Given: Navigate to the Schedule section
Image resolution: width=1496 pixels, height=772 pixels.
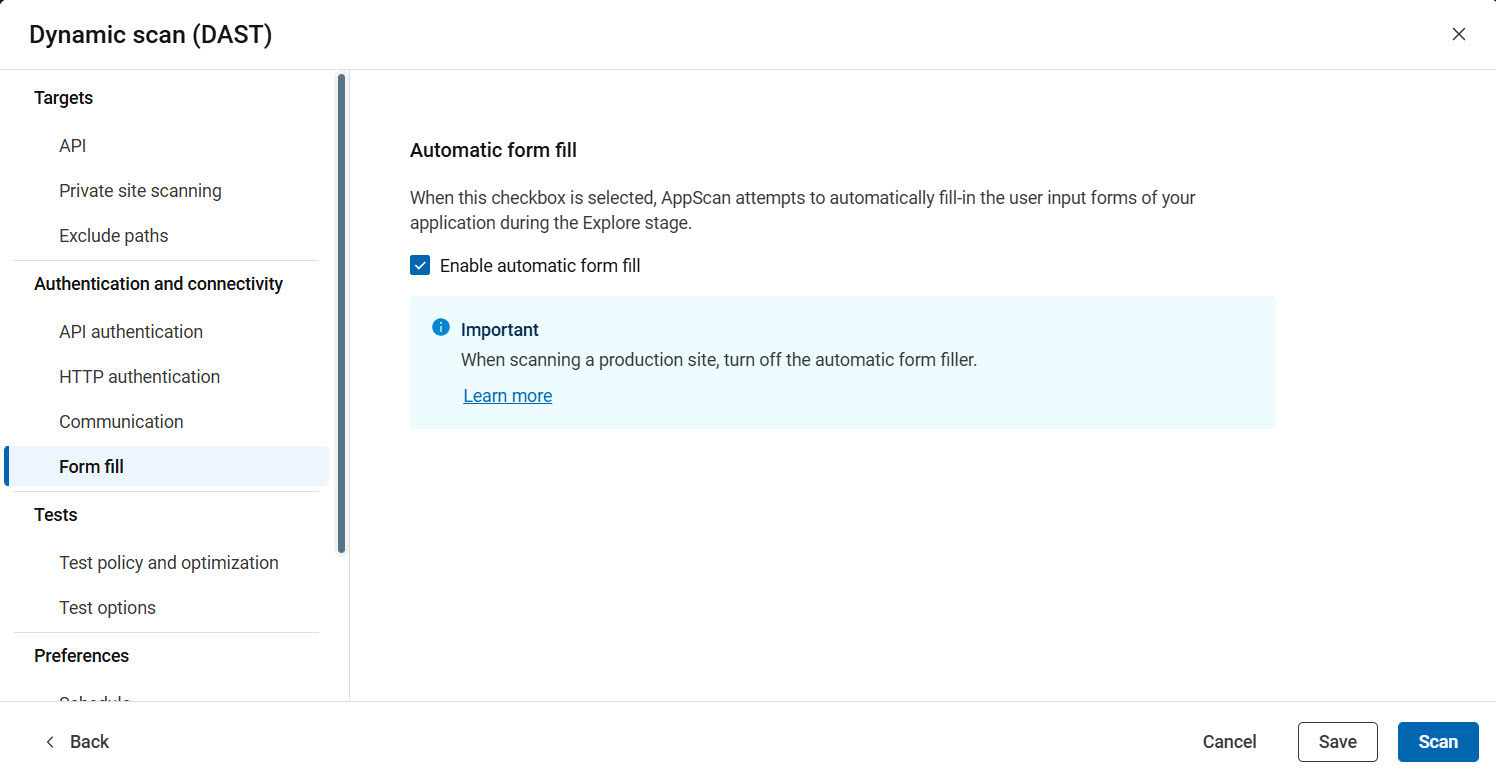Looking at the screenshot, I should [94, 700].
